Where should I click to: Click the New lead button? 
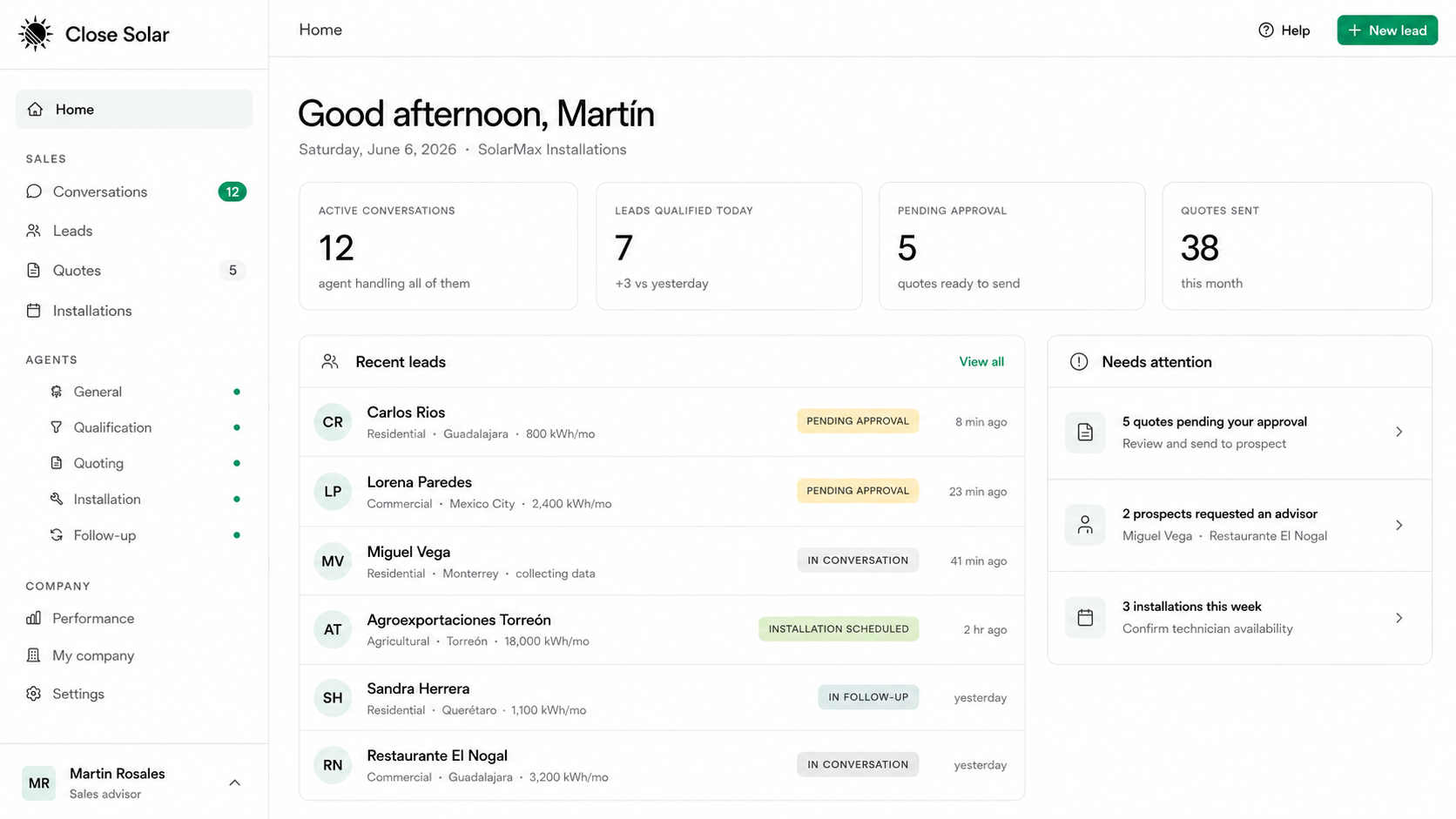tap(1387, 30)
